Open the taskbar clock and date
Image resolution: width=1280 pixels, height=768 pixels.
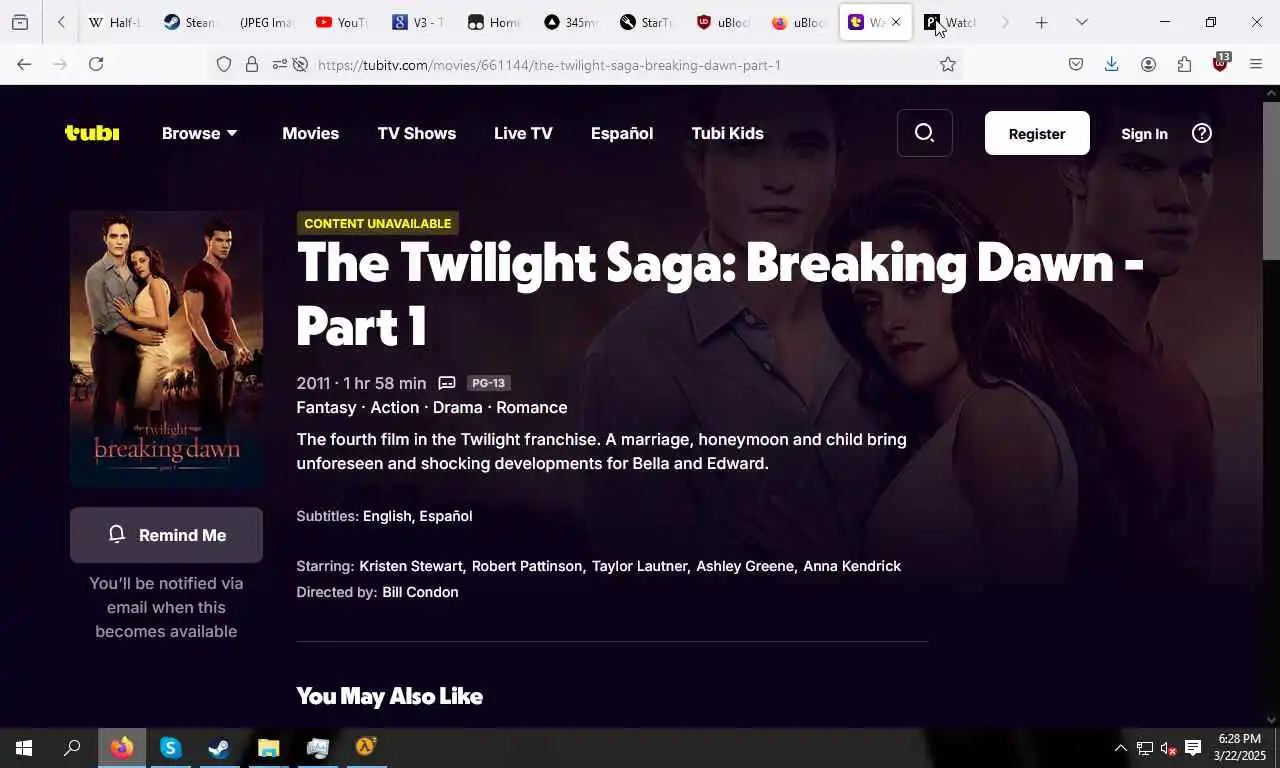point(1239,748)
